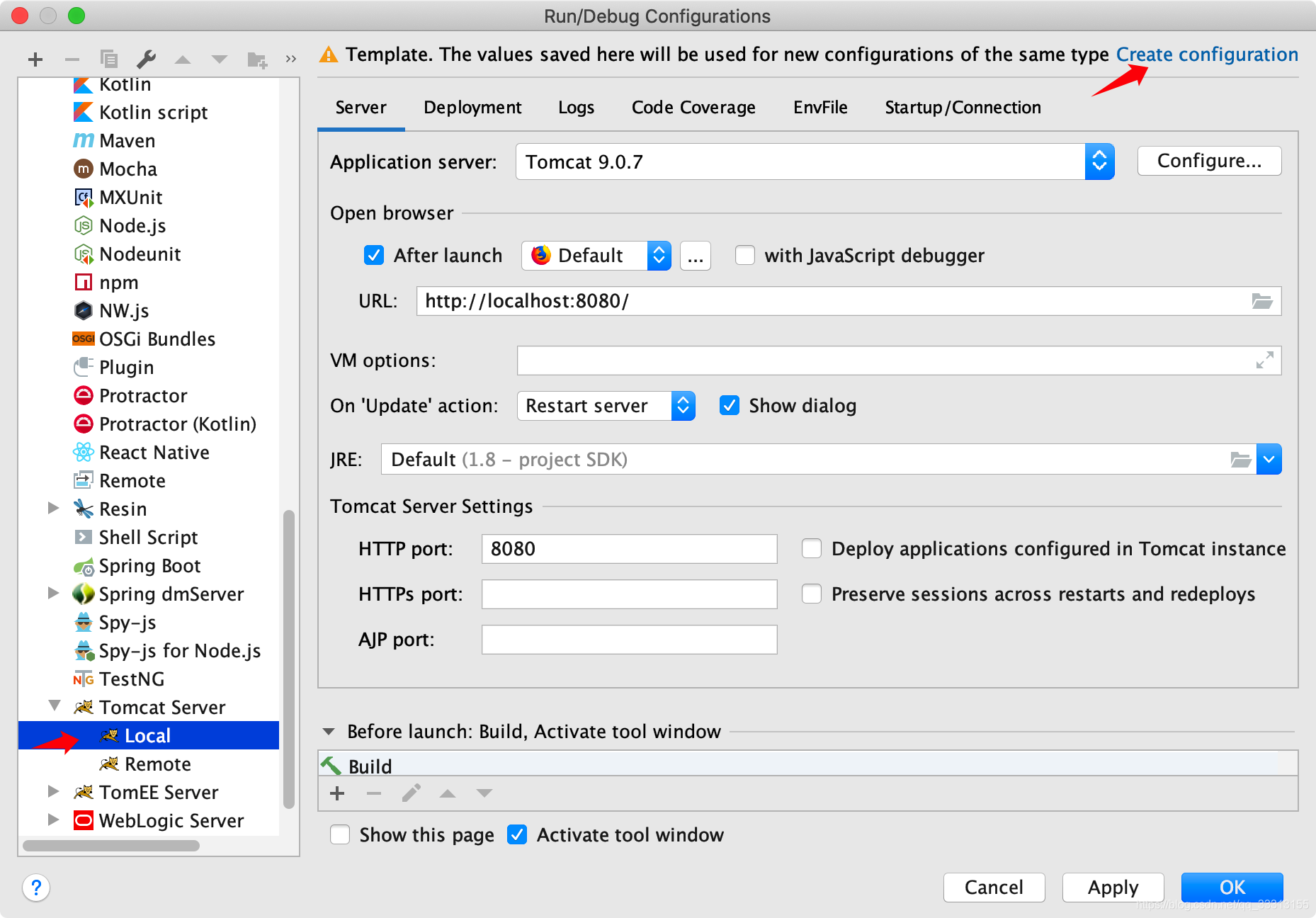Screen dimensions: 1316x918
Task: Enable Deploy applications configured in Tomcat instance
Action: (x=812, y=548)
